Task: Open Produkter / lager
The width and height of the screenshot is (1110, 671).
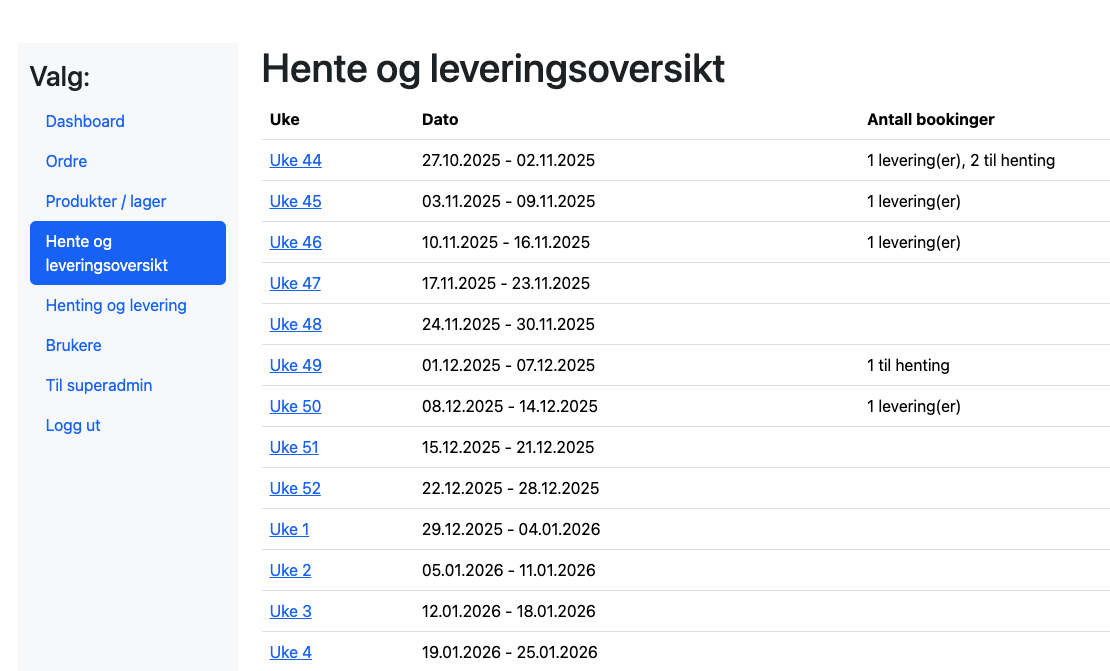Action: (105, 201)
